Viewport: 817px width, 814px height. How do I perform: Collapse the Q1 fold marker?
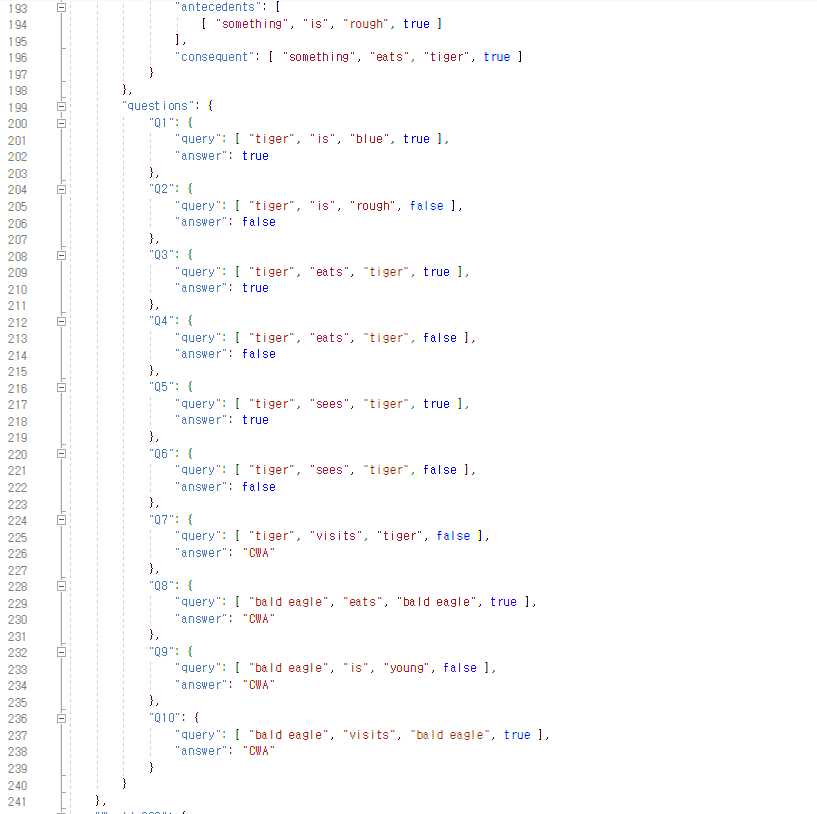[x=61, y=123]
